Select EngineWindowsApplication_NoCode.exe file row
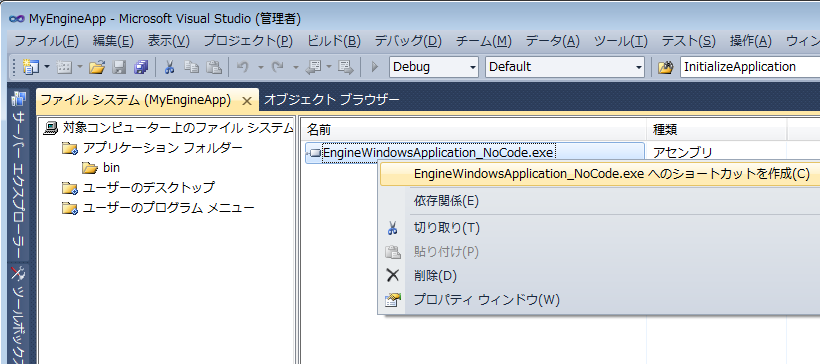This screenshot has width=820, height=364. 475,153
